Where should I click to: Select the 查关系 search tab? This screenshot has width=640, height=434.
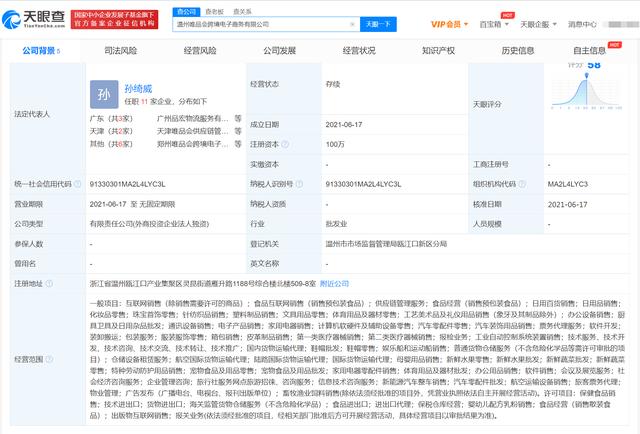[242, 12]
